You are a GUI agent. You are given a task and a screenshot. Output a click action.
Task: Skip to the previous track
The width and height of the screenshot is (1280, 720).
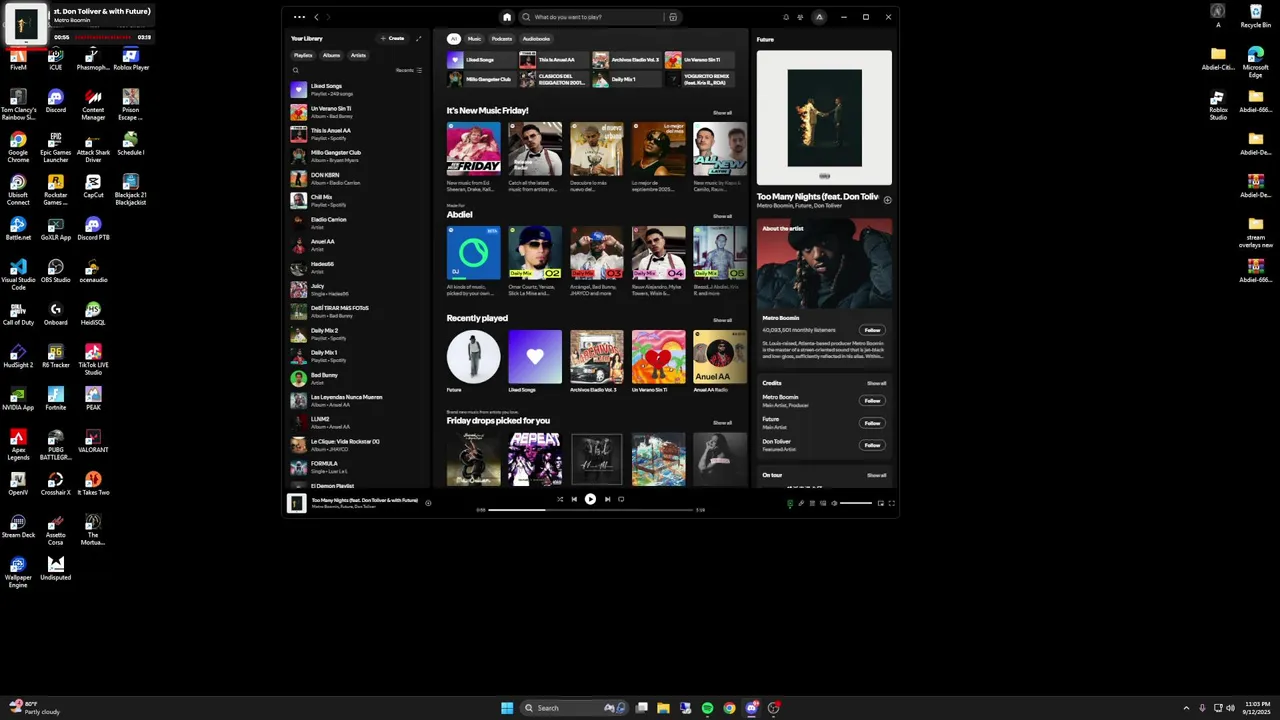(x=574, y=499)
